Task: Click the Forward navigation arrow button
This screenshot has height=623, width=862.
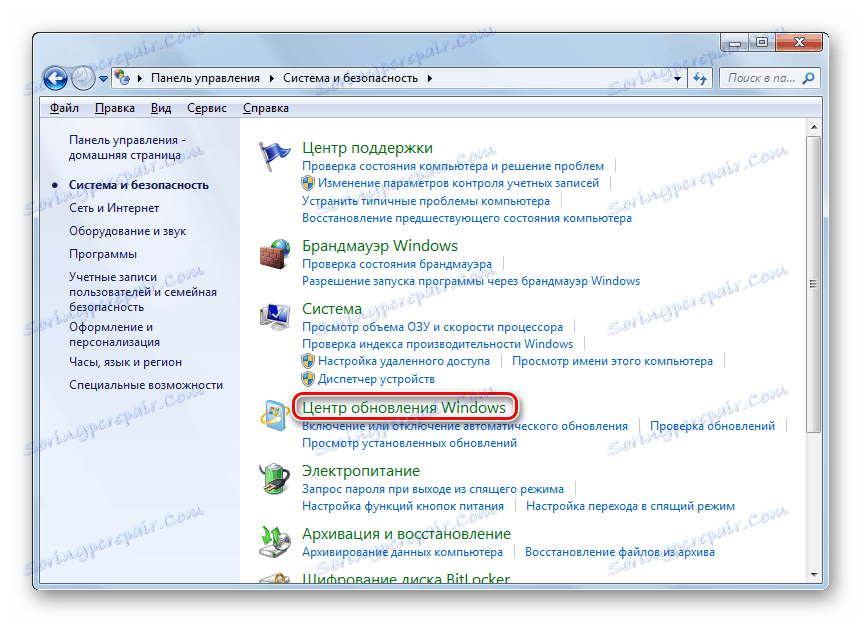Action: pyautogui.click(x=83, y=78)
